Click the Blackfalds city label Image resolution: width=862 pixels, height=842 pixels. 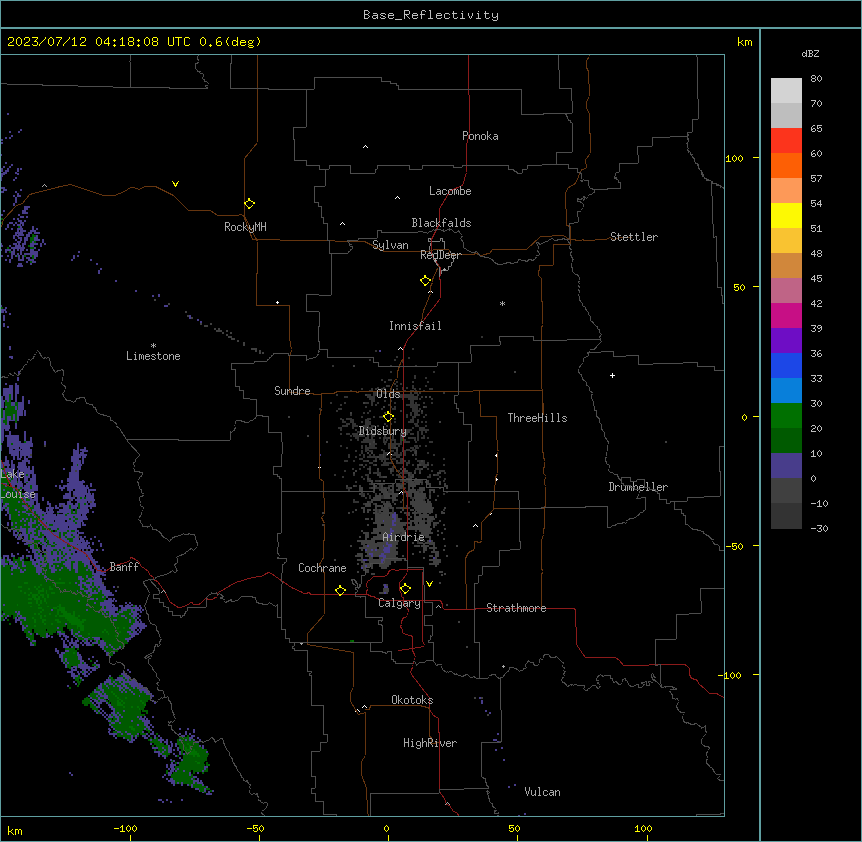(441, 223)
